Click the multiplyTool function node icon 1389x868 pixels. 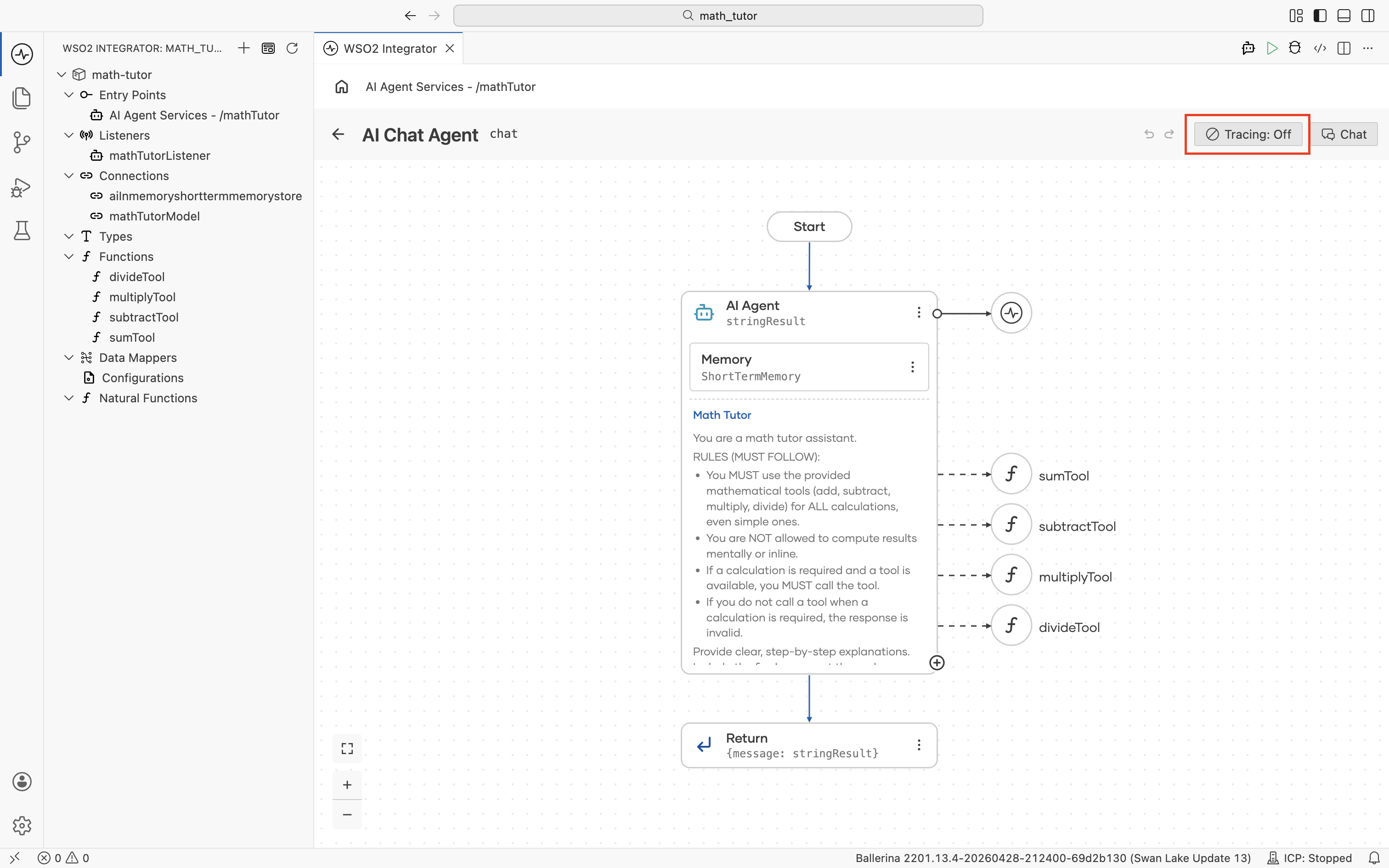pyautogui.click(x=1011, y=575)
